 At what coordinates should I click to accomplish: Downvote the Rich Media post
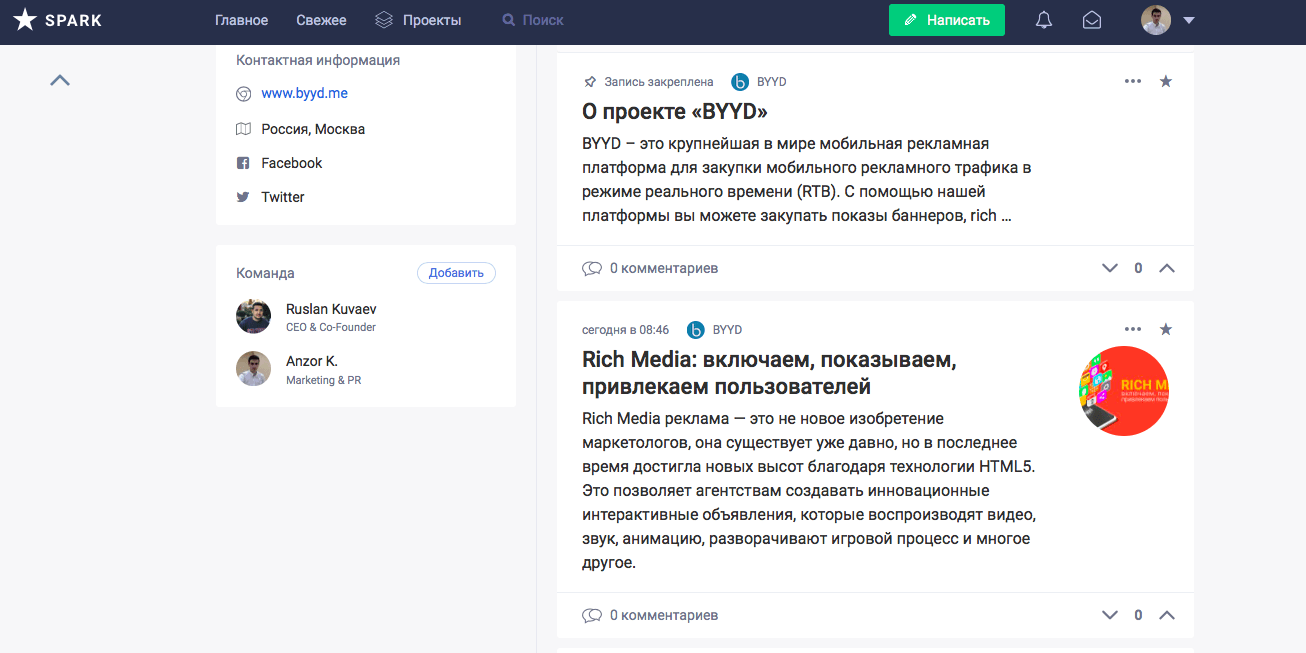(x=1109, y=615)
